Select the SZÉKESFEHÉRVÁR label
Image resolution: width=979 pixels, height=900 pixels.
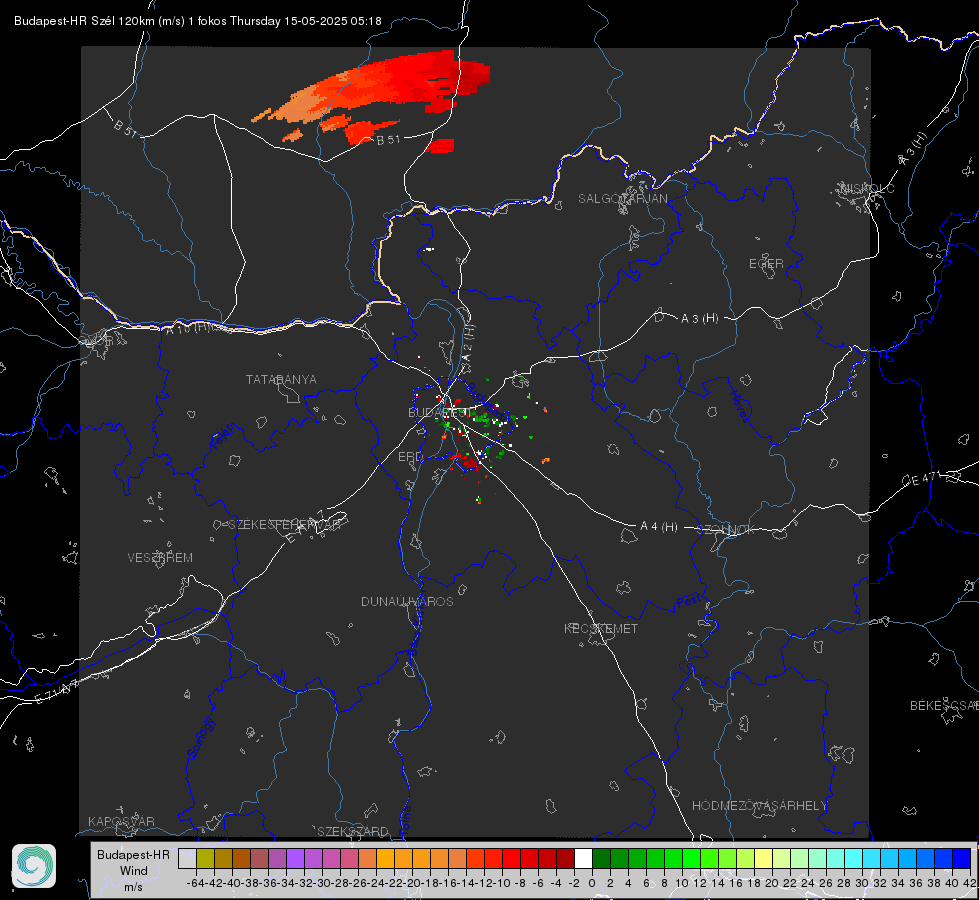285,525
